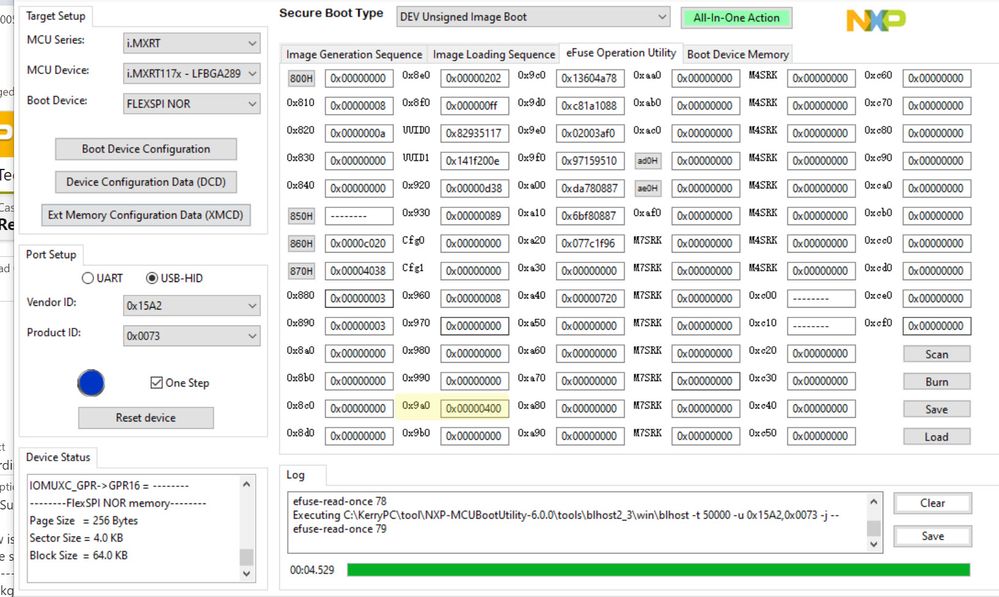Click the 0xa00 fuse value field
This screenshot has width=999, height=597.
[590, 188]
